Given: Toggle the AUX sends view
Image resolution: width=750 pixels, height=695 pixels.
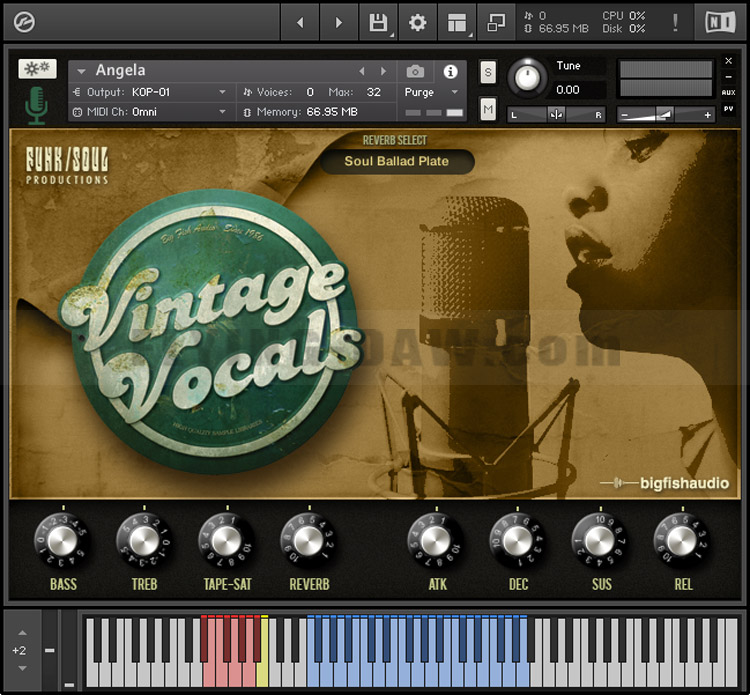Looking at the screenshot, I should (728, 92).
